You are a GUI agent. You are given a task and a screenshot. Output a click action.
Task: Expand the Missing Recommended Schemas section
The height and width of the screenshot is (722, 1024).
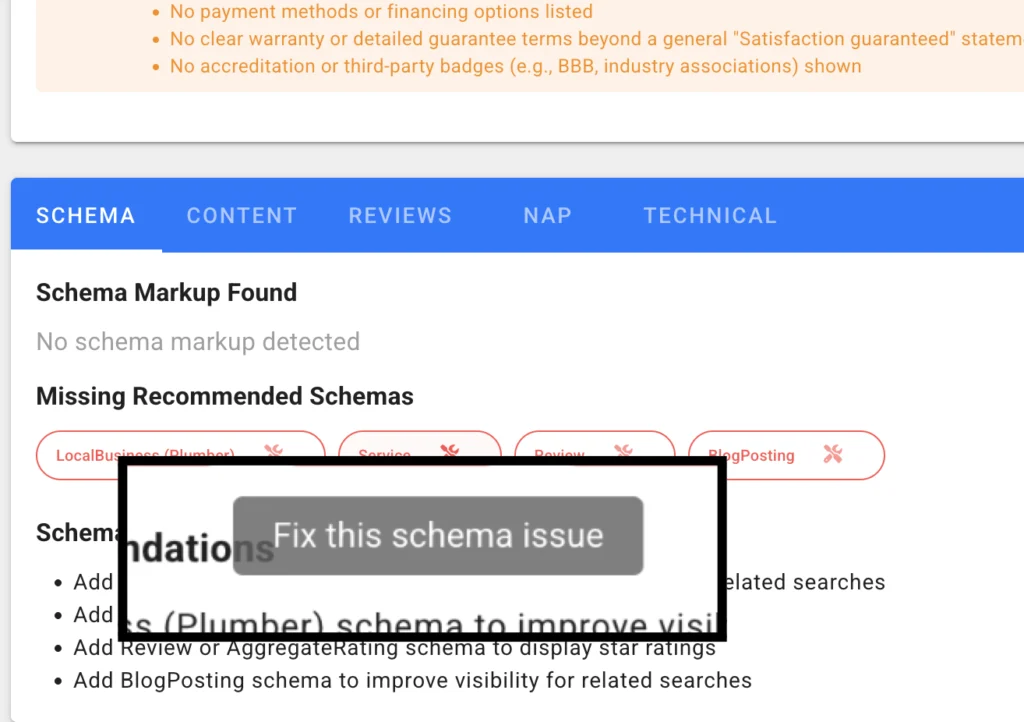(x=224, y=396)
